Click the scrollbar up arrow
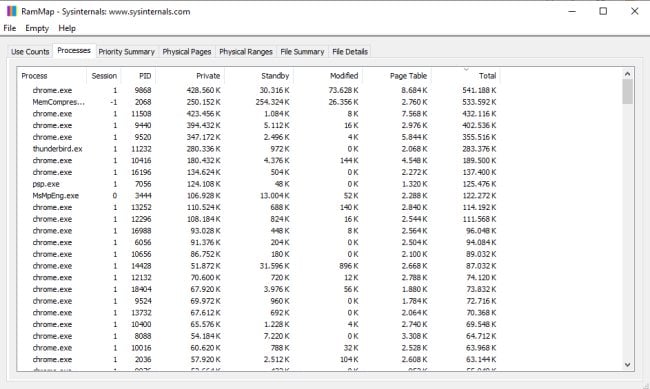This screenshot has height=389, width=650. click(627, 74)
